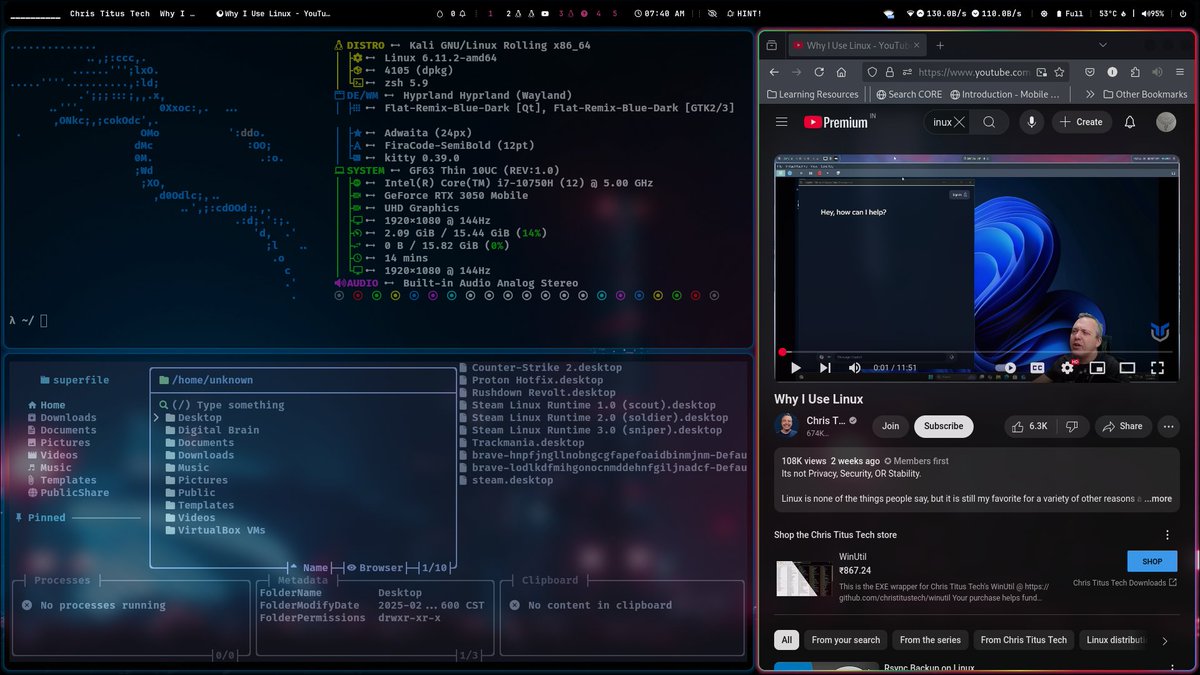Toggle autoplay switch in video player

[1006, 368]
